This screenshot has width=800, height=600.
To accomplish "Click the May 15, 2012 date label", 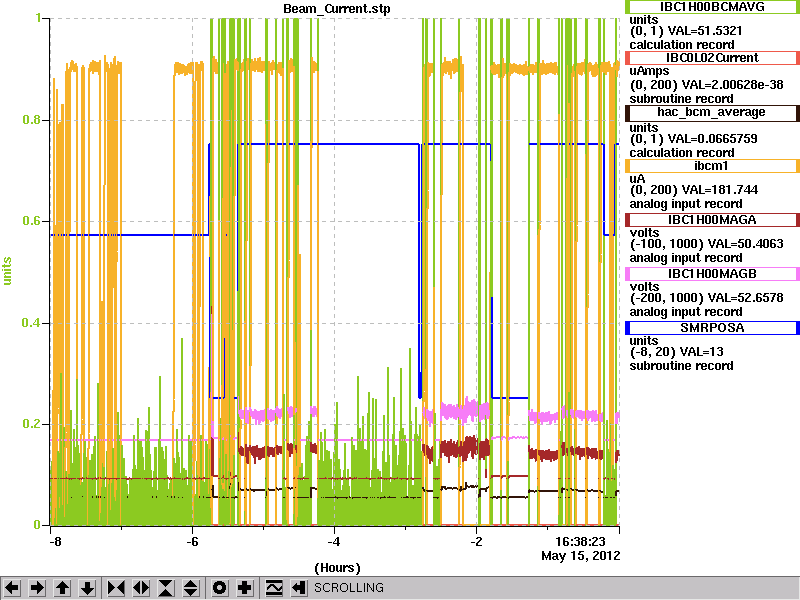I will 581,556.
